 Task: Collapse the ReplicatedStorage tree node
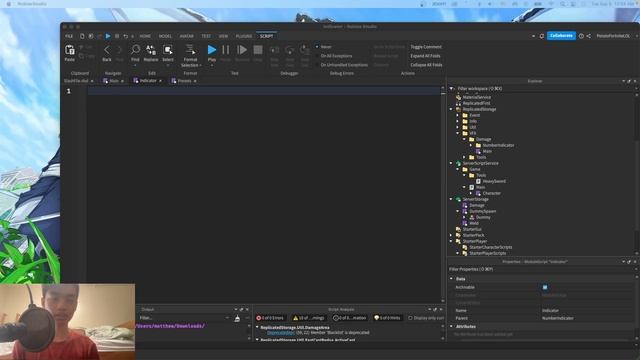coord(451,109)
